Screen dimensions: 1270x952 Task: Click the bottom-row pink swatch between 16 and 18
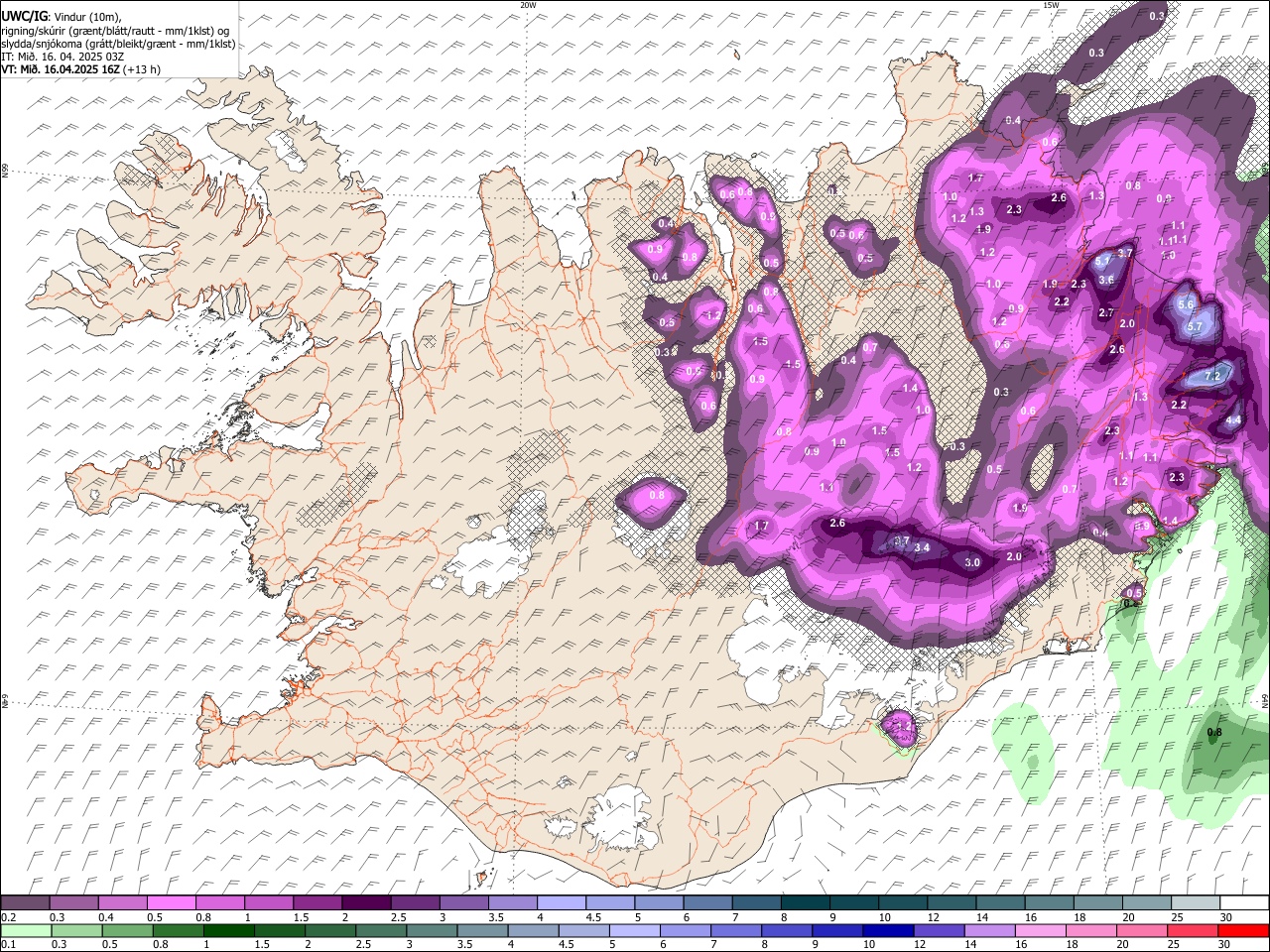tap(1041, 931)
